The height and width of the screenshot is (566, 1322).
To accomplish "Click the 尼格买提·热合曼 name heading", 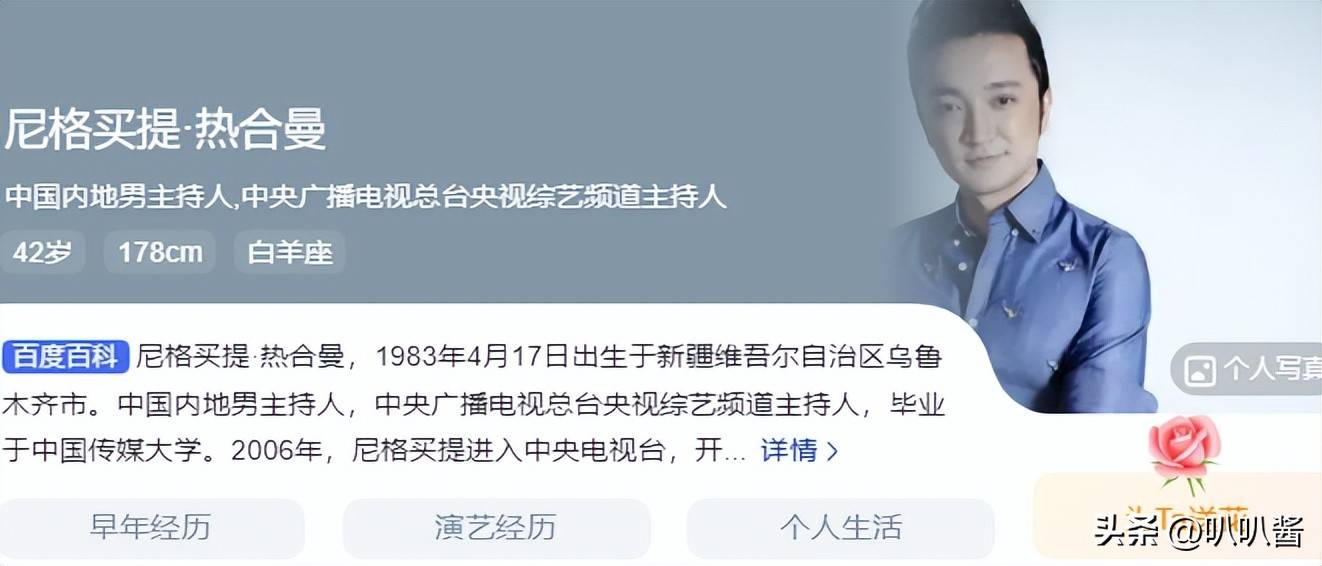I will coord(166,130).
